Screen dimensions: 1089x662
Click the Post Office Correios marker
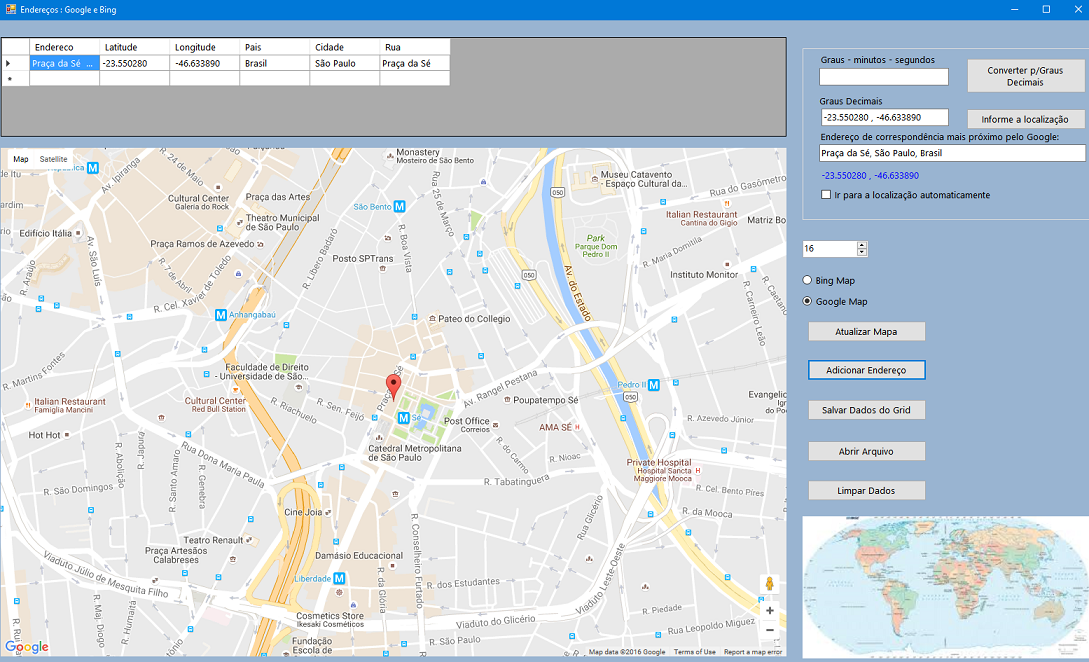[495, 425]
